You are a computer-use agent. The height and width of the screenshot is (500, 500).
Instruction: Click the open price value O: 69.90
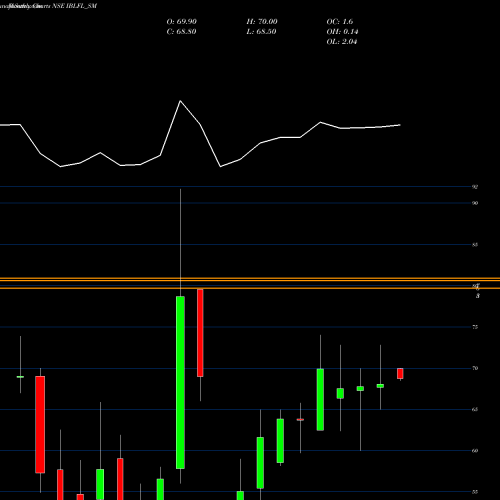(x=181, y=22)
